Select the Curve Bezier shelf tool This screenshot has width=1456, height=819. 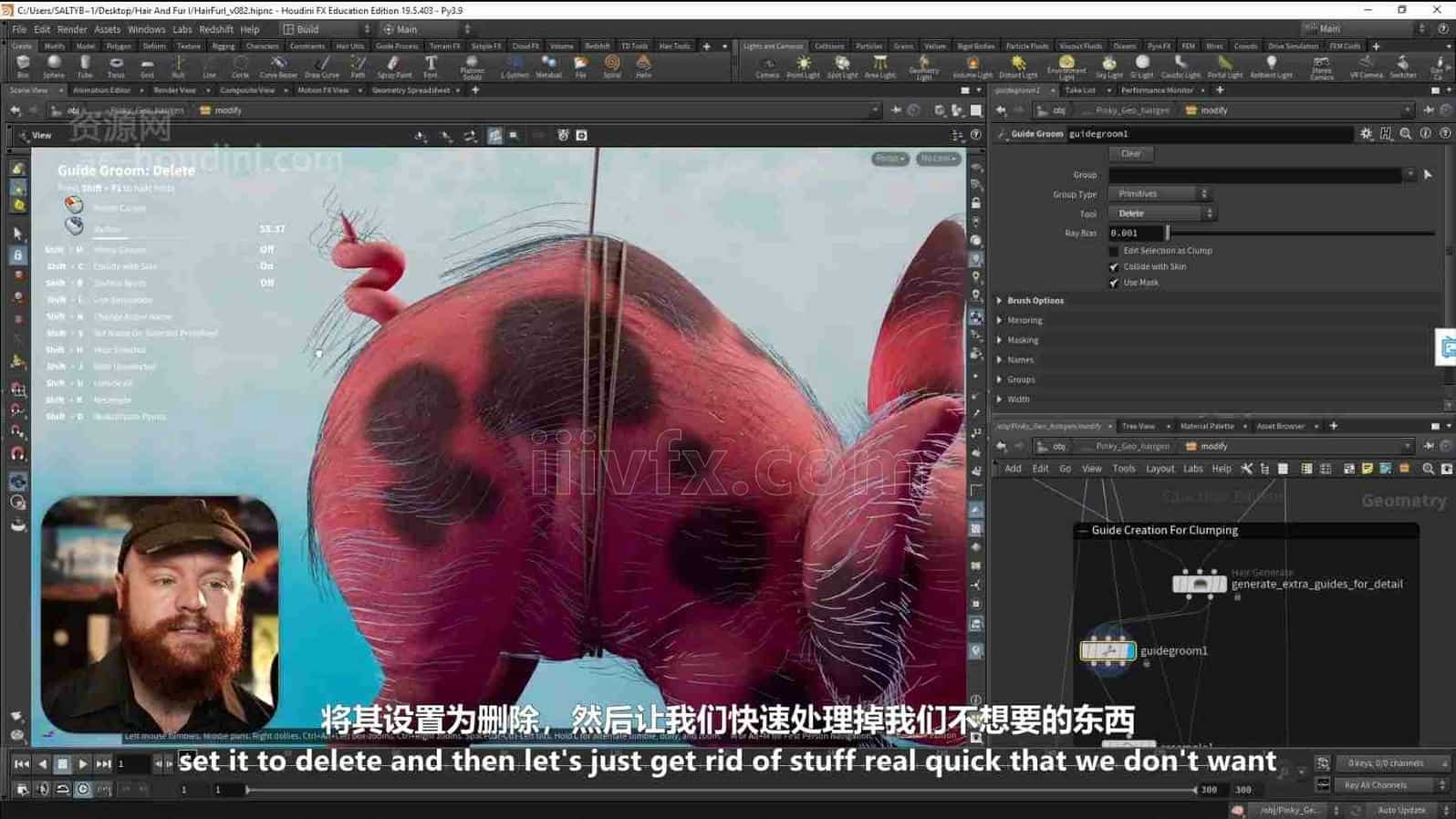[x=278, y=67]
